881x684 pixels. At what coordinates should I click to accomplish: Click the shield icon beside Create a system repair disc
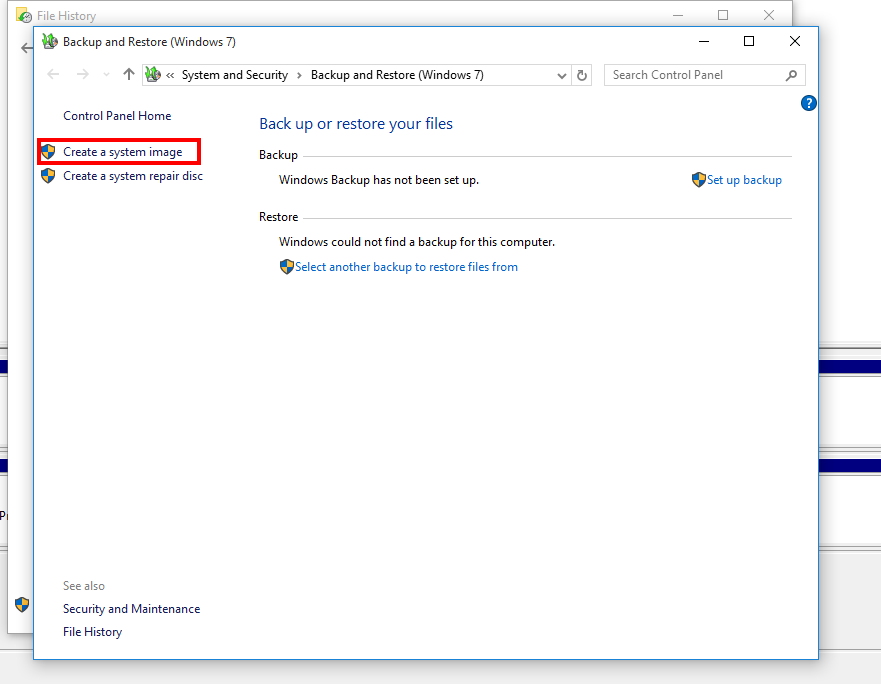[x=48, y=176]
